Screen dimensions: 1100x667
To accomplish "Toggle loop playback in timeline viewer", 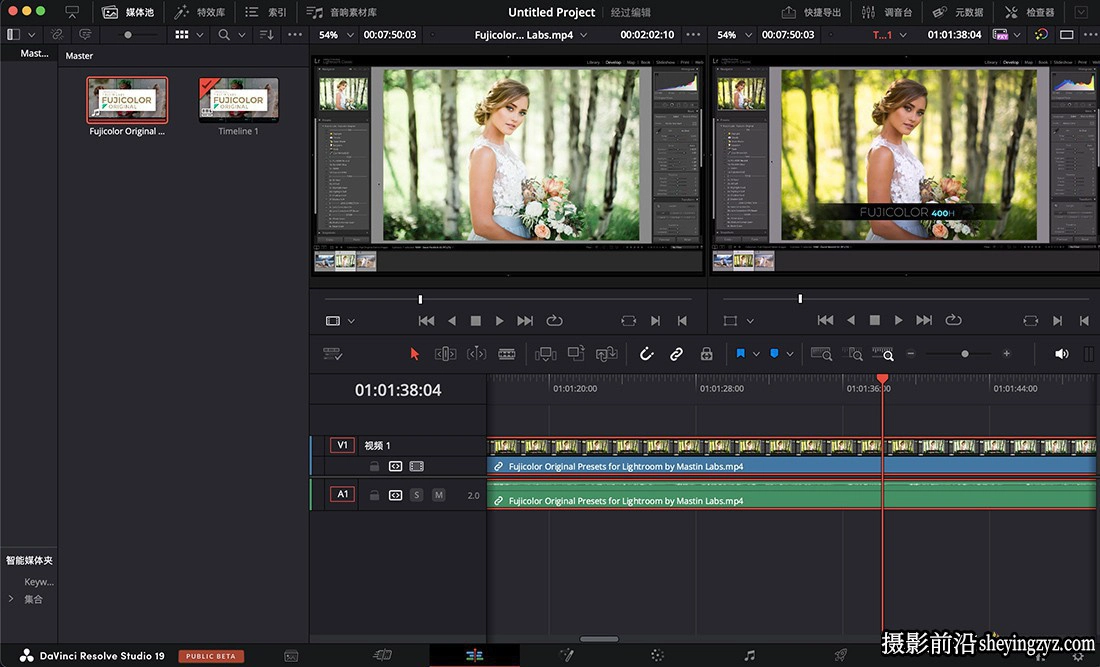I will click(x=953, y=320).
